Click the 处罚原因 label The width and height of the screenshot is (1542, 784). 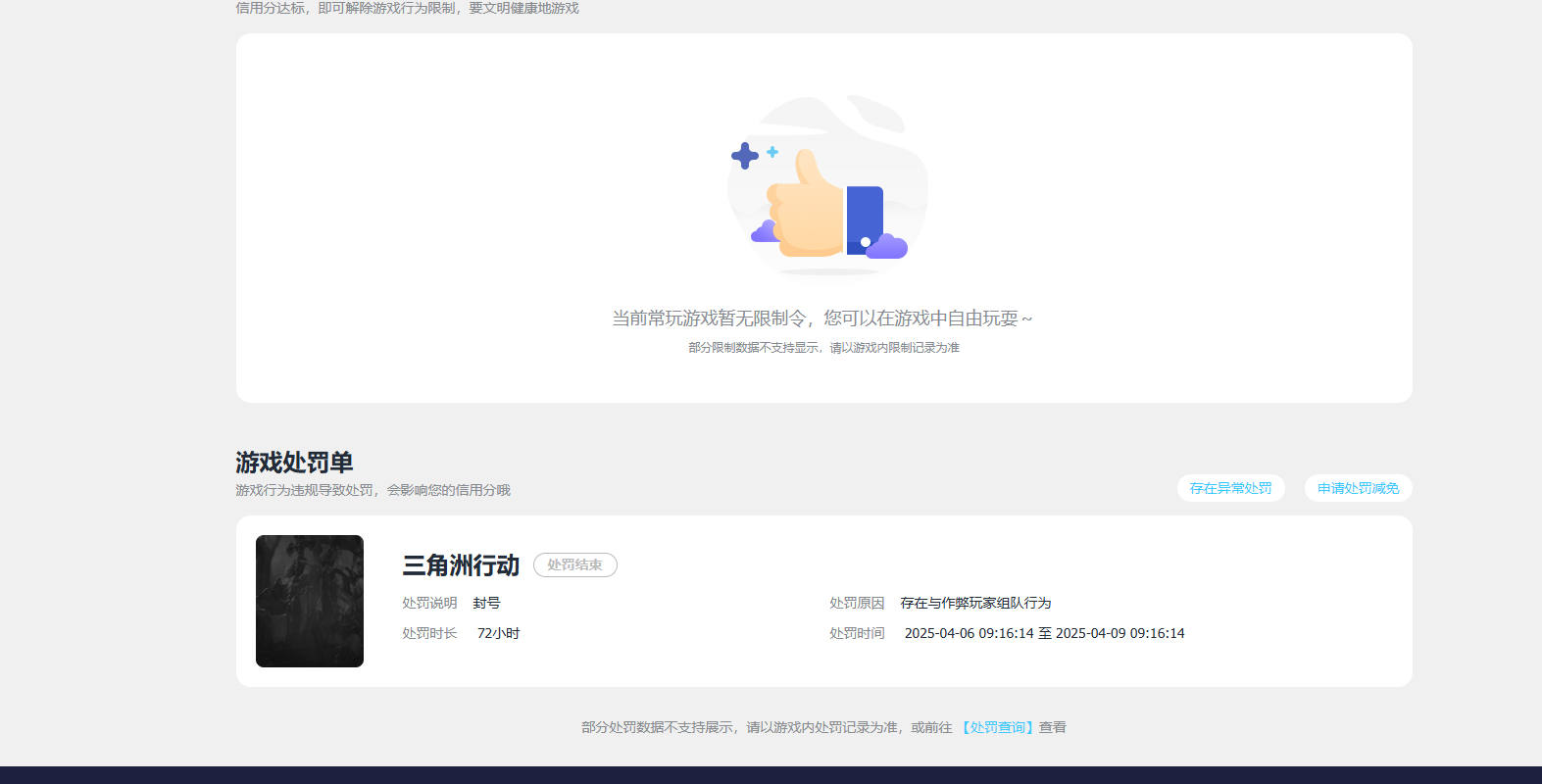click(x=857, y=603)
